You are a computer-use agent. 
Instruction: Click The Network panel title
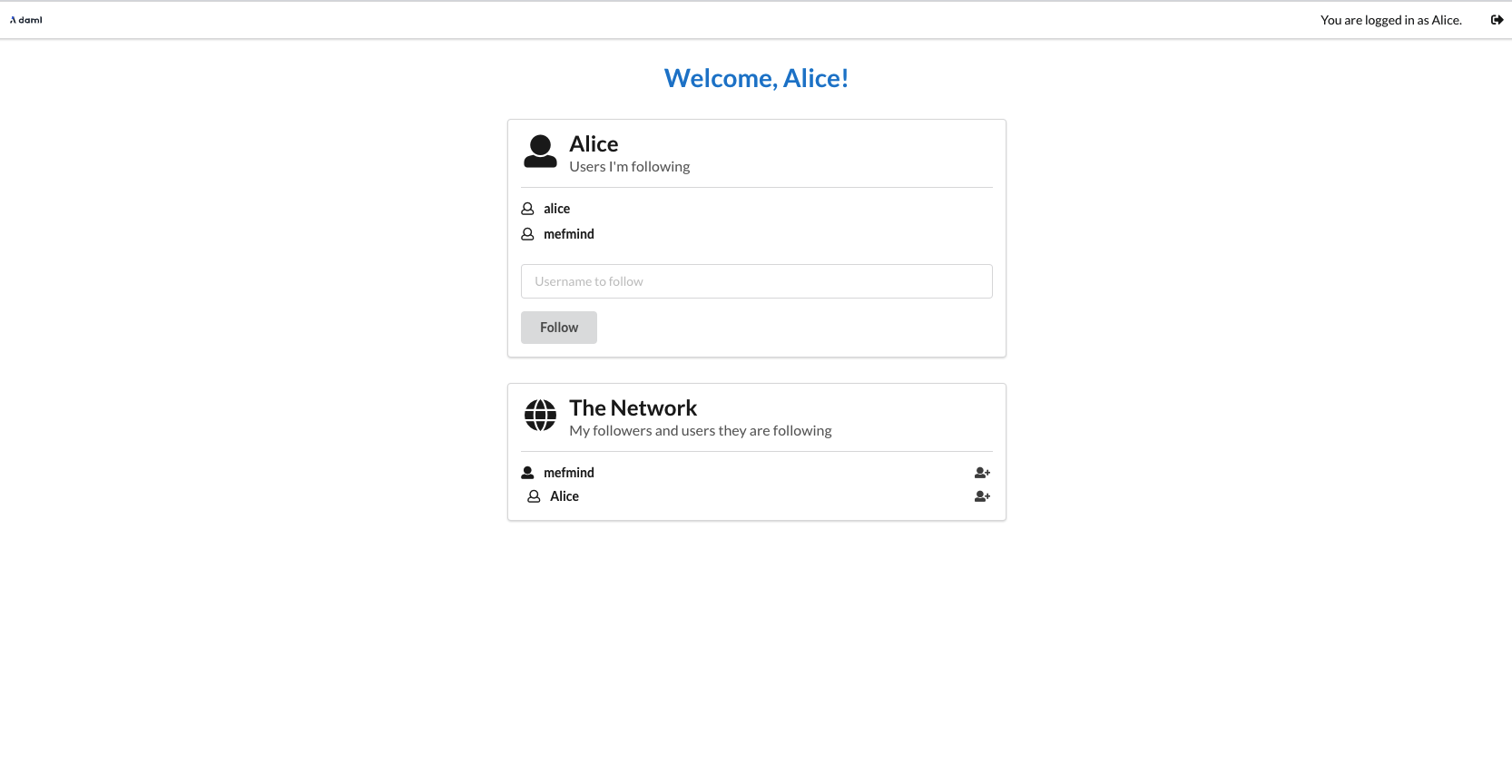633,408
